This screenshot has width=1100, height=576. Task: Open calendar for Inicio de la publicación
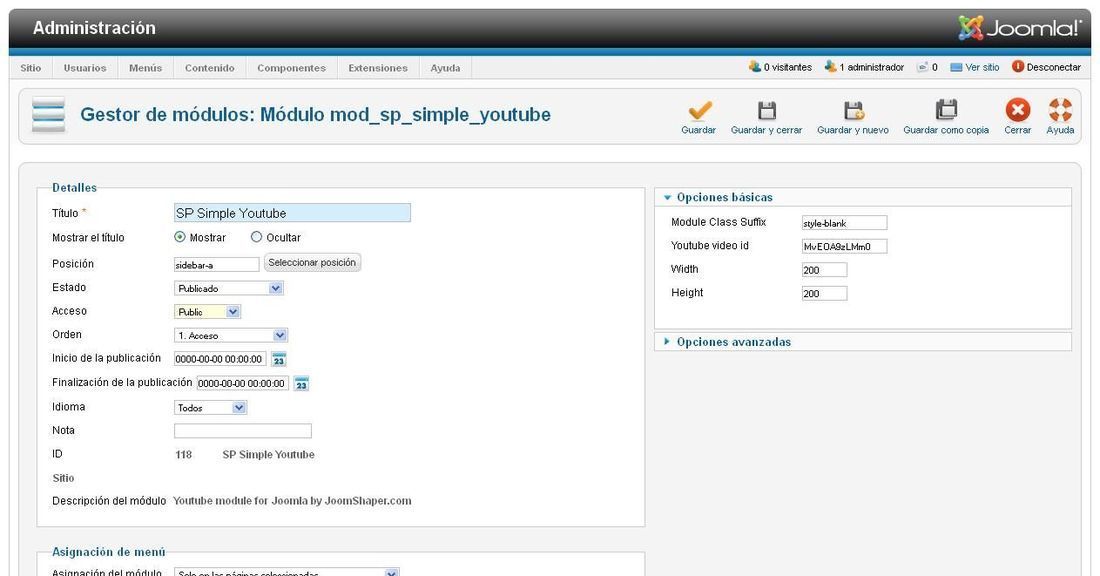[x=279, y=359]
